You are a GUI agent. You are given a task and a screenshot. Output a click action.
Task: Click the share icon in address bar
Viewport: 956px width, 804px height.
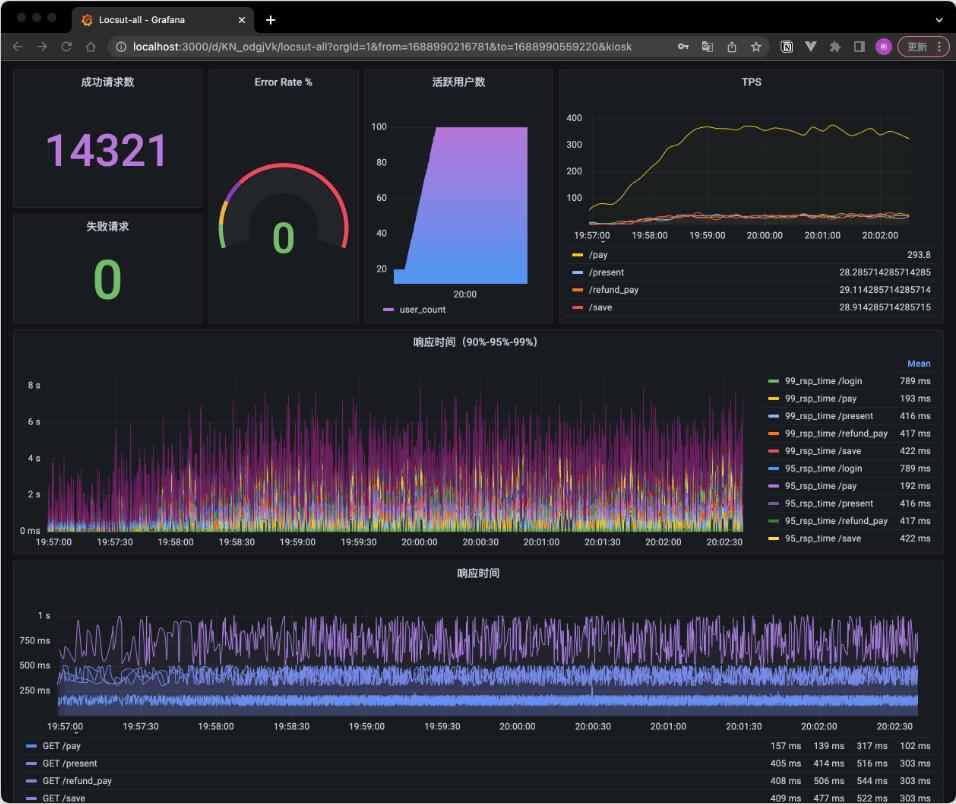(x=732, y=46)
